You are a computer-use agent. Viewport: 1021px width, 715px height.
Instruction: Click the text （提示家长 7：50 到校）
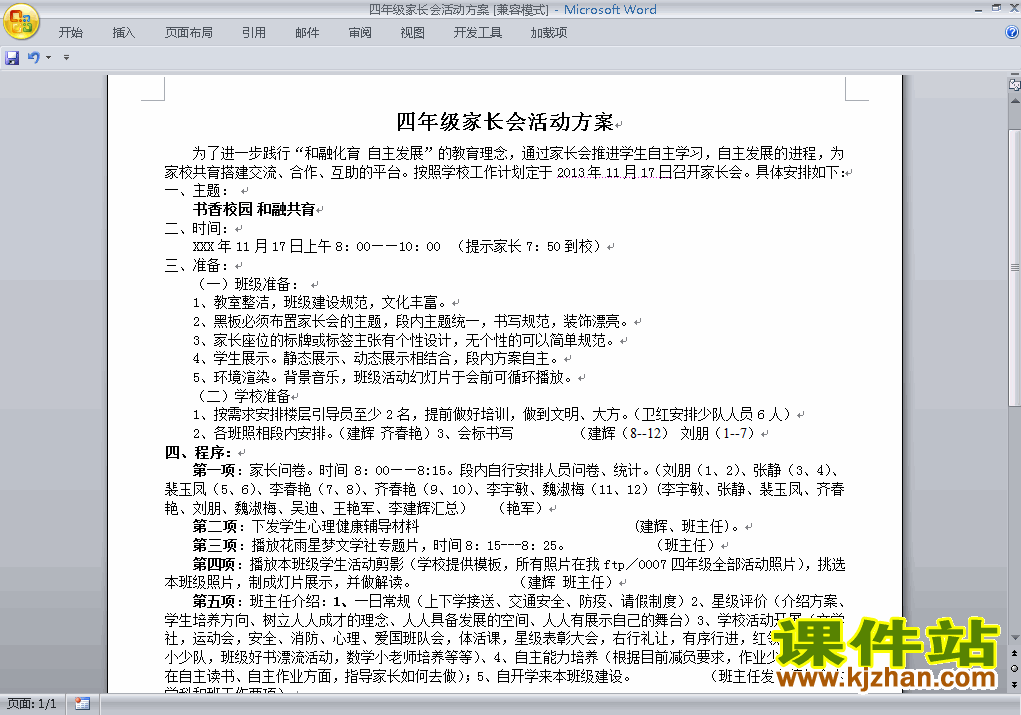pos(527,247)
